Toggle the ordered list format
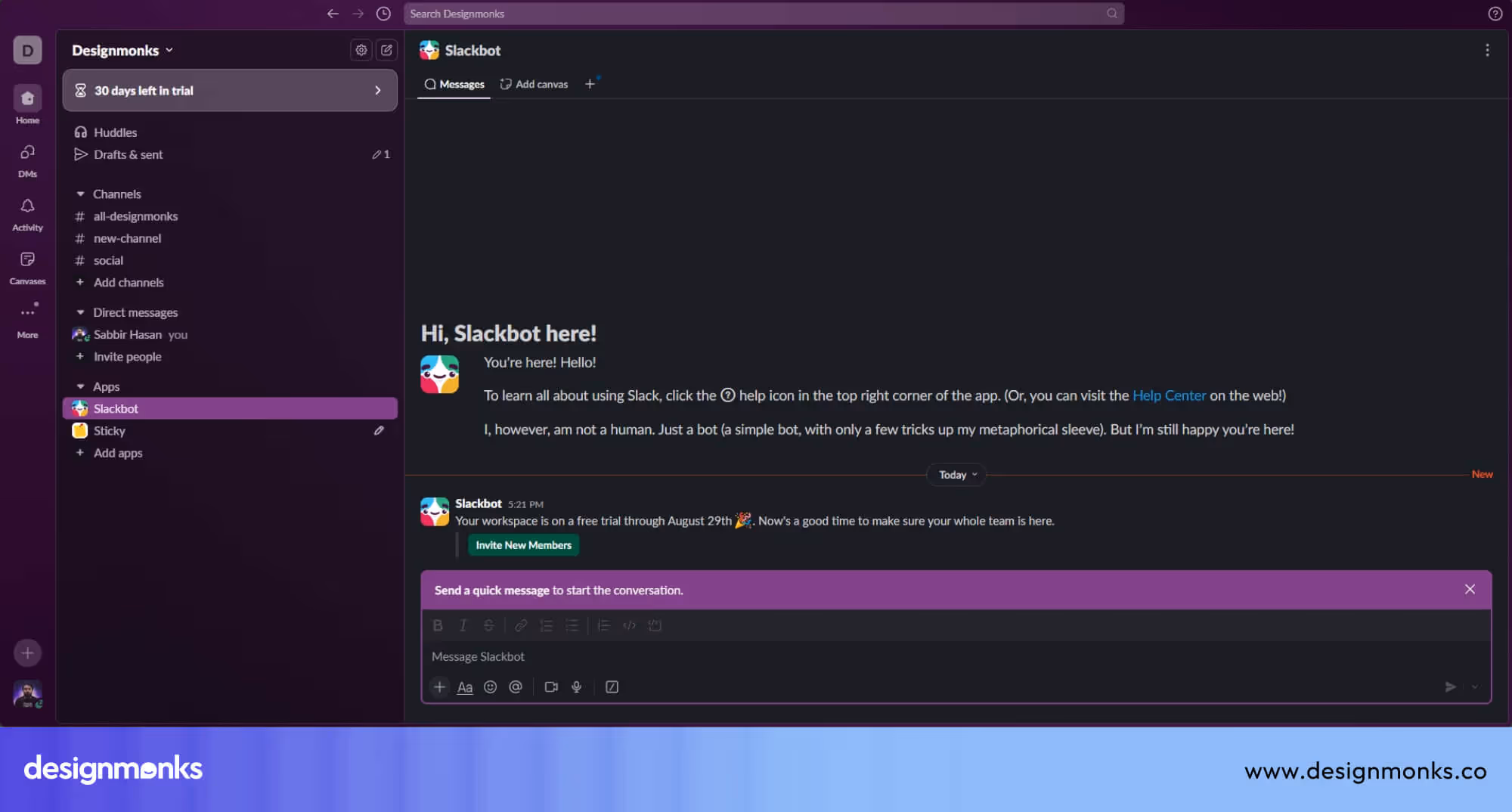 pyautogui.click(x=547, y=625)
